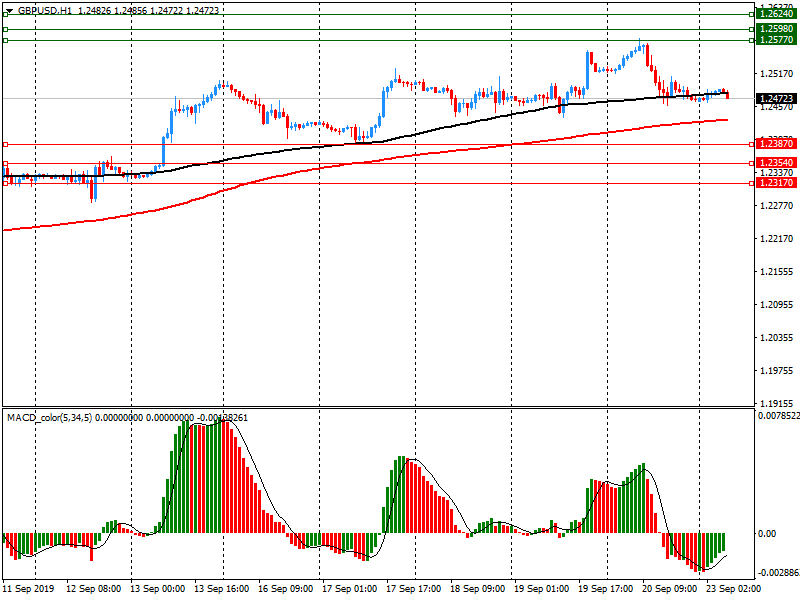Image resolution: width=800 pixels, height=600 pixels.
Task: Click the 1.22770 value on price scale
Action: click(777, 206)
